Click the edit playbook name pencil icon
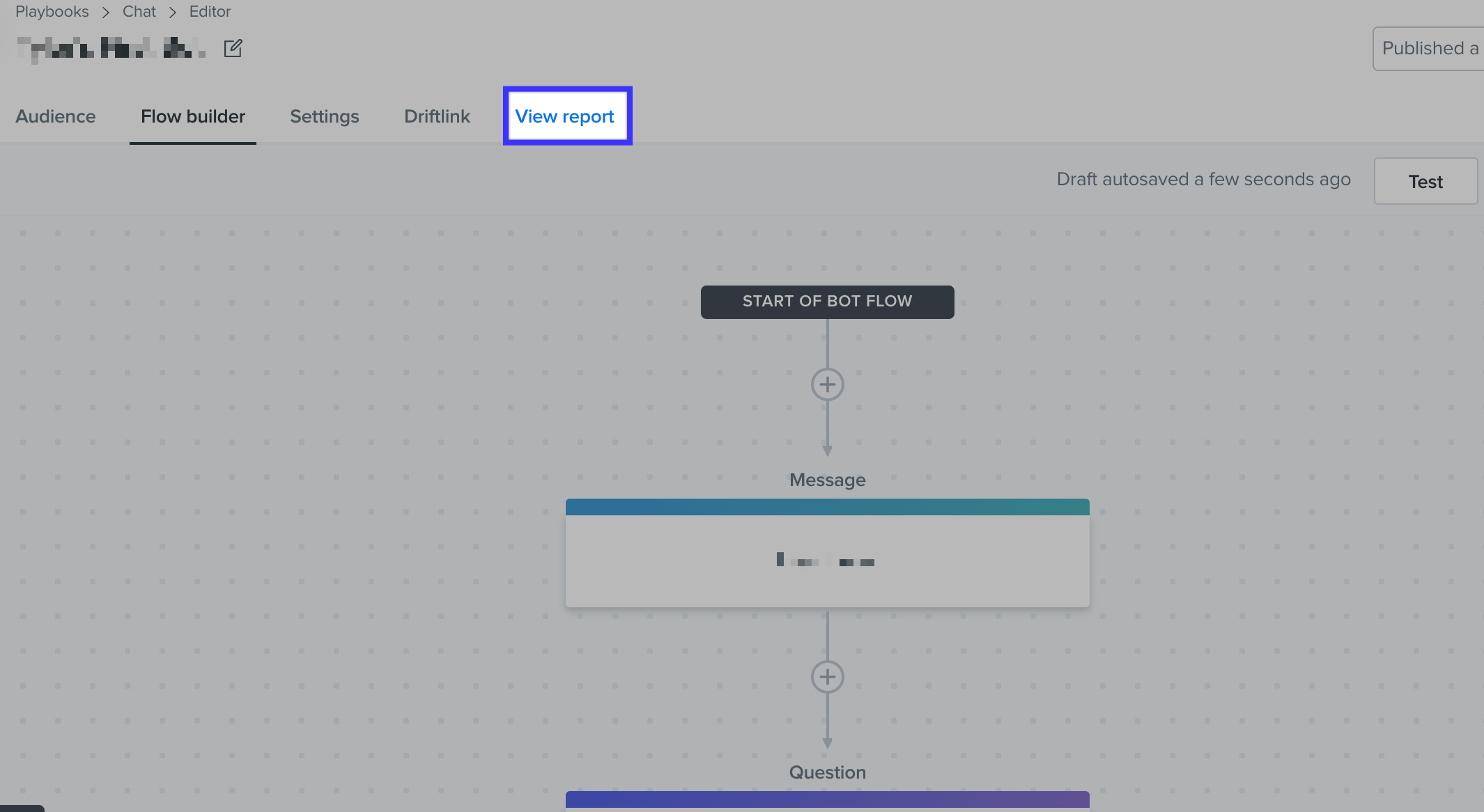 [233, 48]
